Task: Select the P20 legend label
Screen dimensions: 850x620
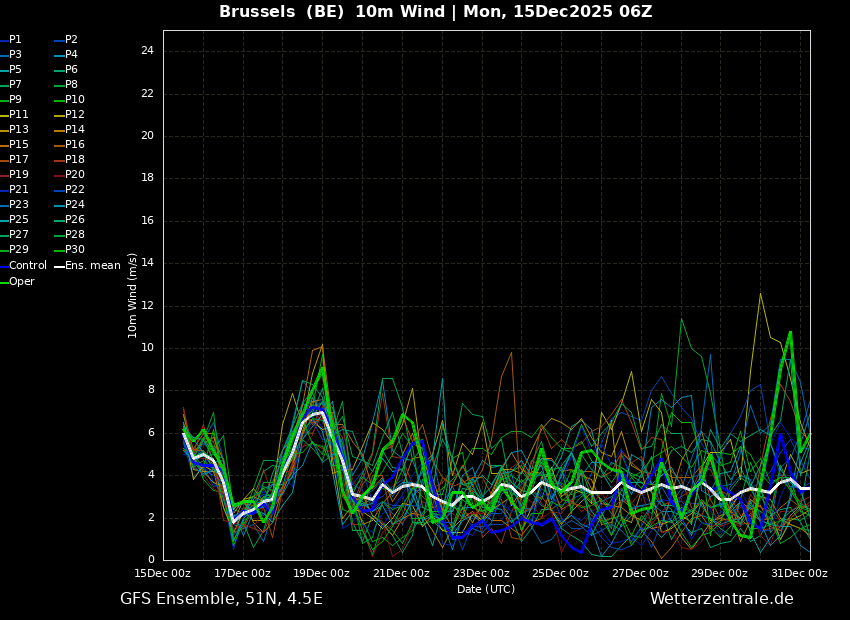Action: click(x=74, y=175)
